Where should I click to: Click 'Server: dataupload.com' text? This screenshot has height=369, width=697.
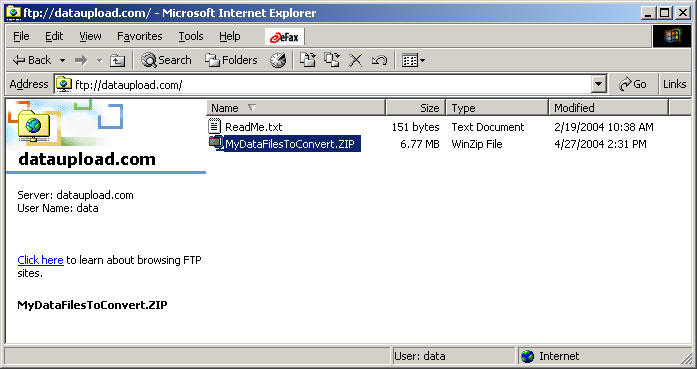tap(75, 195)
